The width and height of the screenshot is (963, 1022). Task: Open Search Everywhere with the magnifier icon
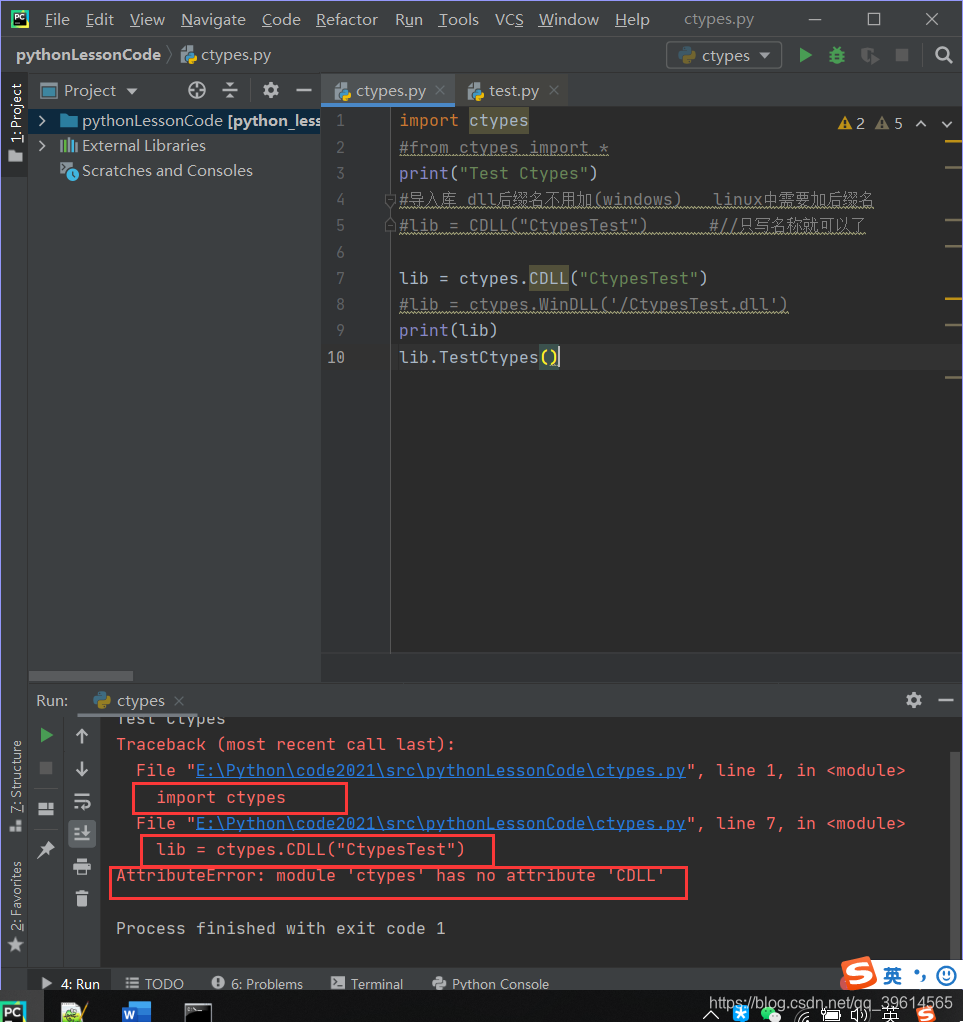[x=944, y=55]
